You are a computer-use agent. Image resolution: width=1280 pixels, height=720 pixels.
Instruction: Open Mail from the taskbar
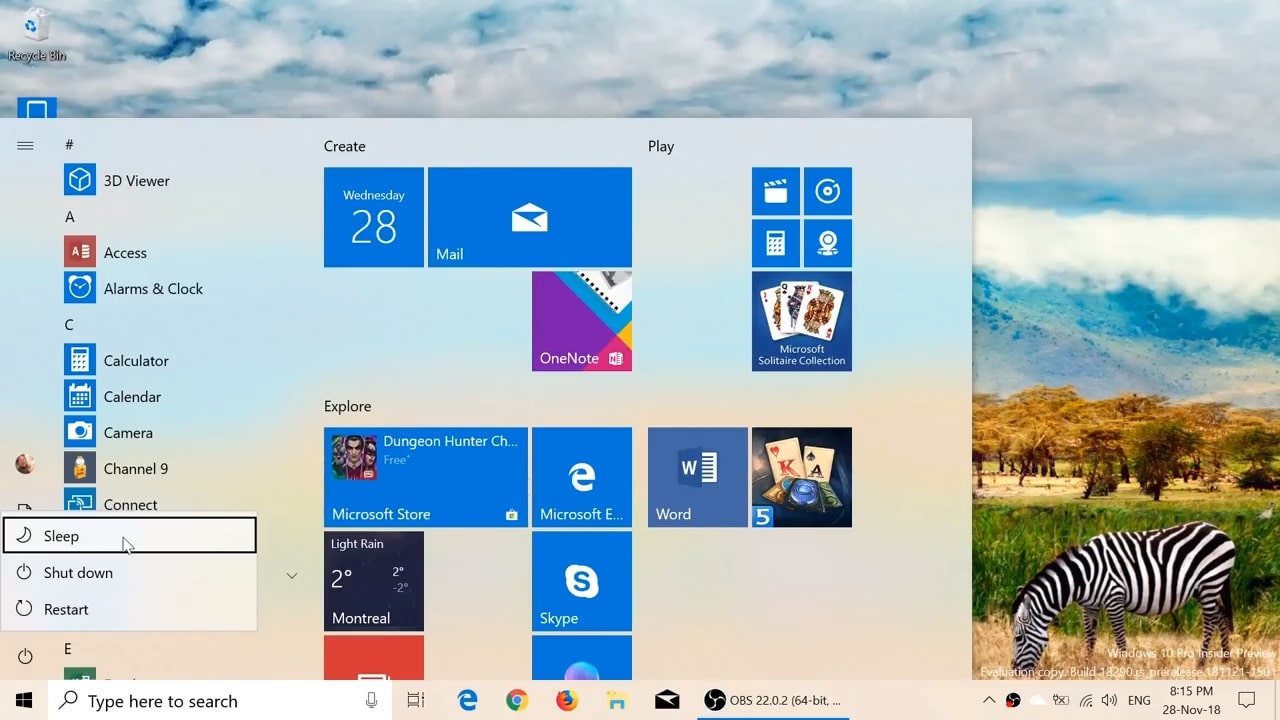coord(667,700)
